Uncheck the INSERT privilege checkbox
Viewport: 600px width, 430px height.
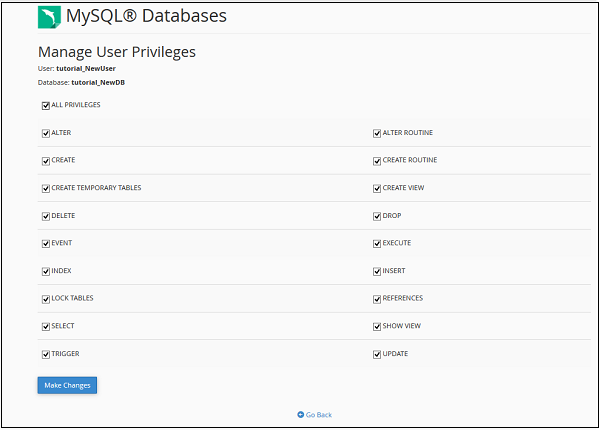[377, 271]
